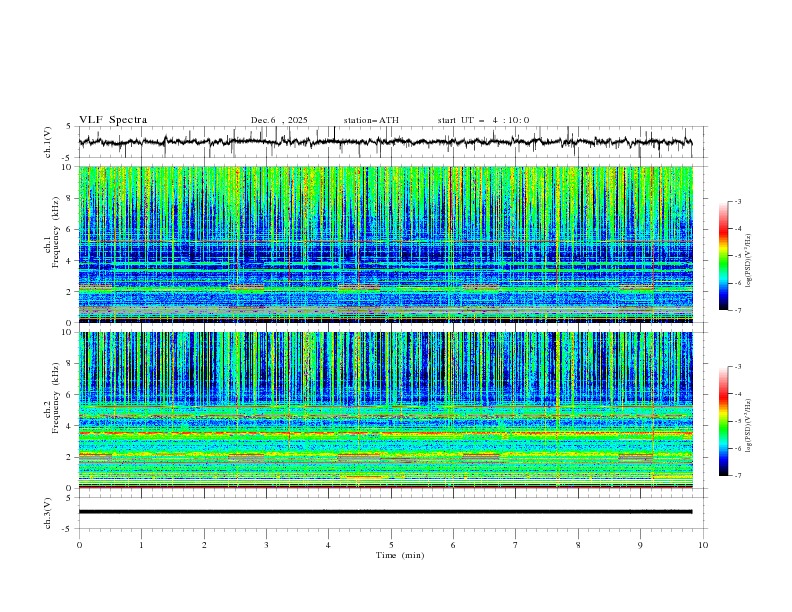Click the 5 minute tick label
The image size is (792, 612).
click(x=391, y=544)
